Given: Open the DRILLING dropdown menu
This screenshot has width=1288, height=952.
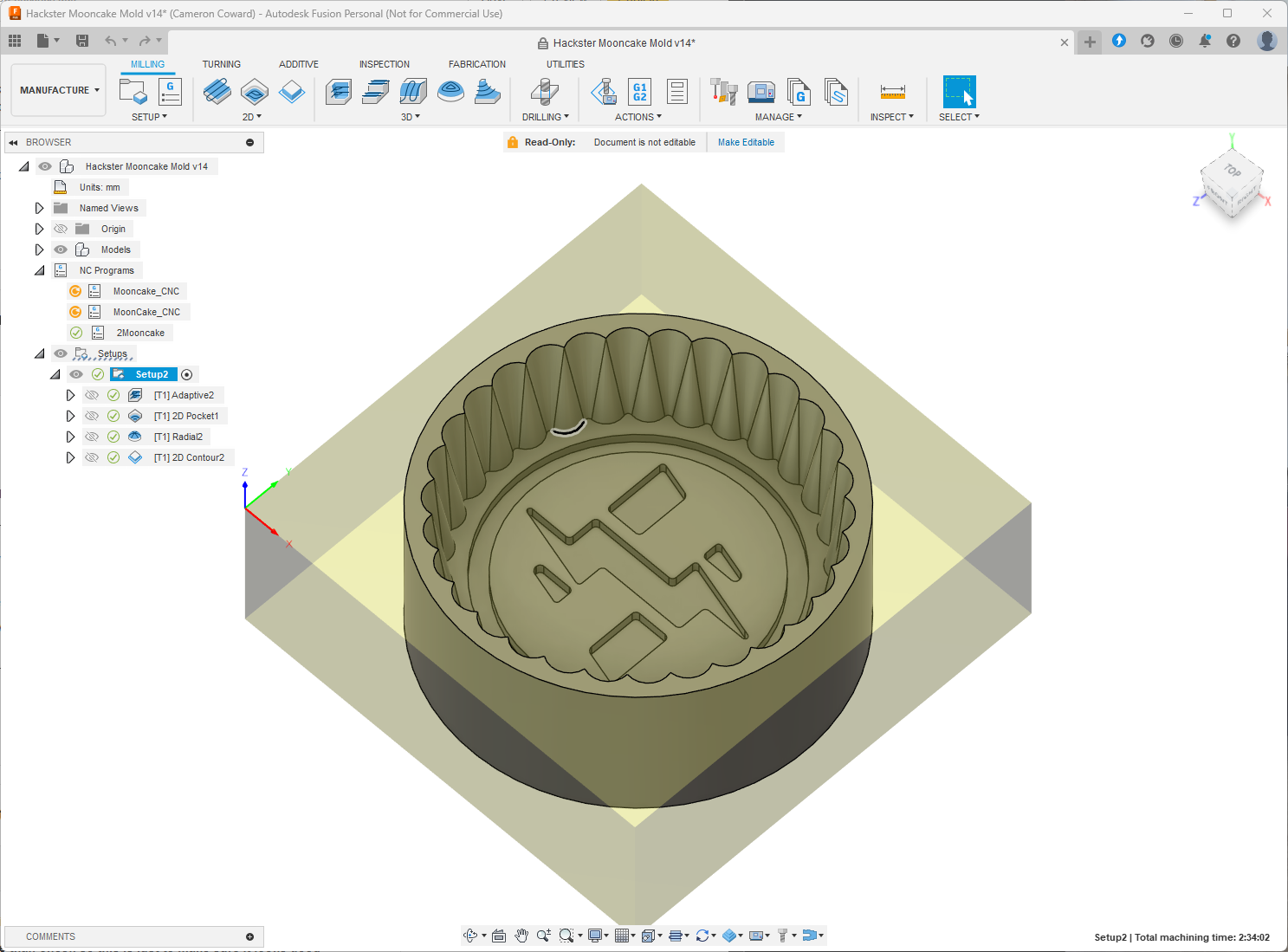Looking at the screenshot, I should tap(546, 117).
